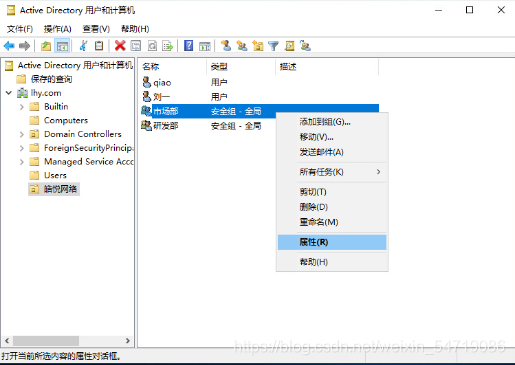Click the blue Back arrow toolbar icon

tap(9, 46)
